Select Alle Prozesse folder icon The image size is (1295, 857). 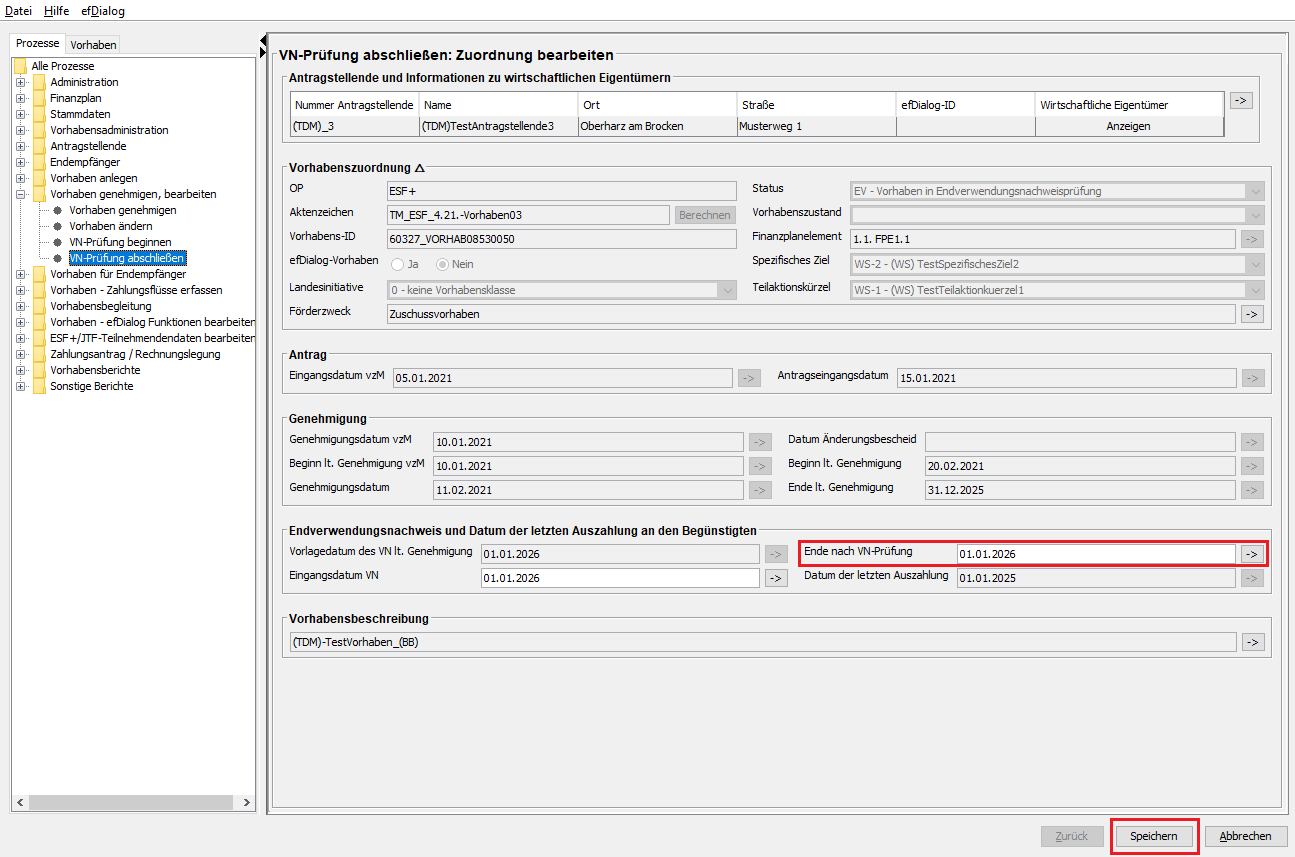click(x=20, y=66)
